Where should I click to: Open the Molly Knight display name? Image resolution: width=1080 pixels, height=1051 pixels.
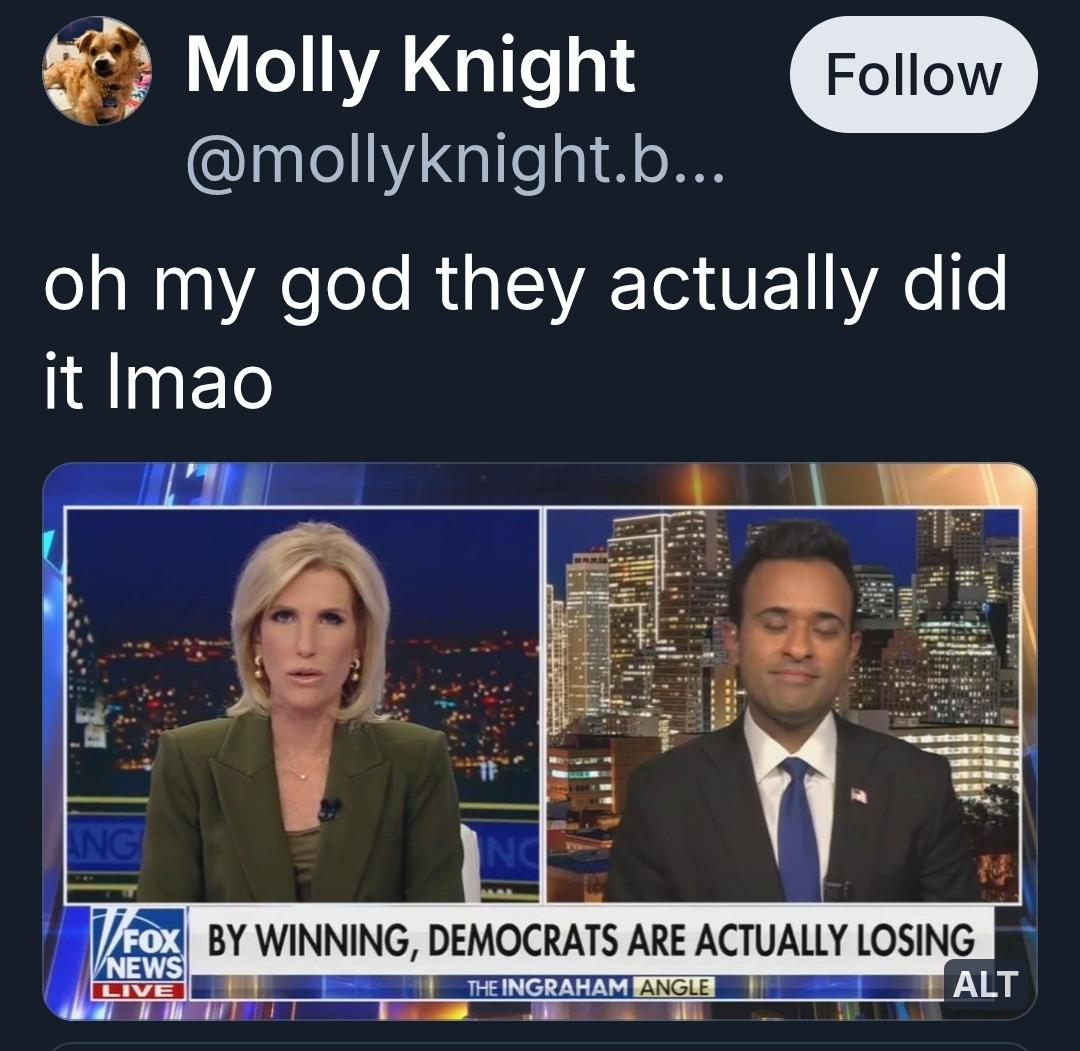pos(411,65)
